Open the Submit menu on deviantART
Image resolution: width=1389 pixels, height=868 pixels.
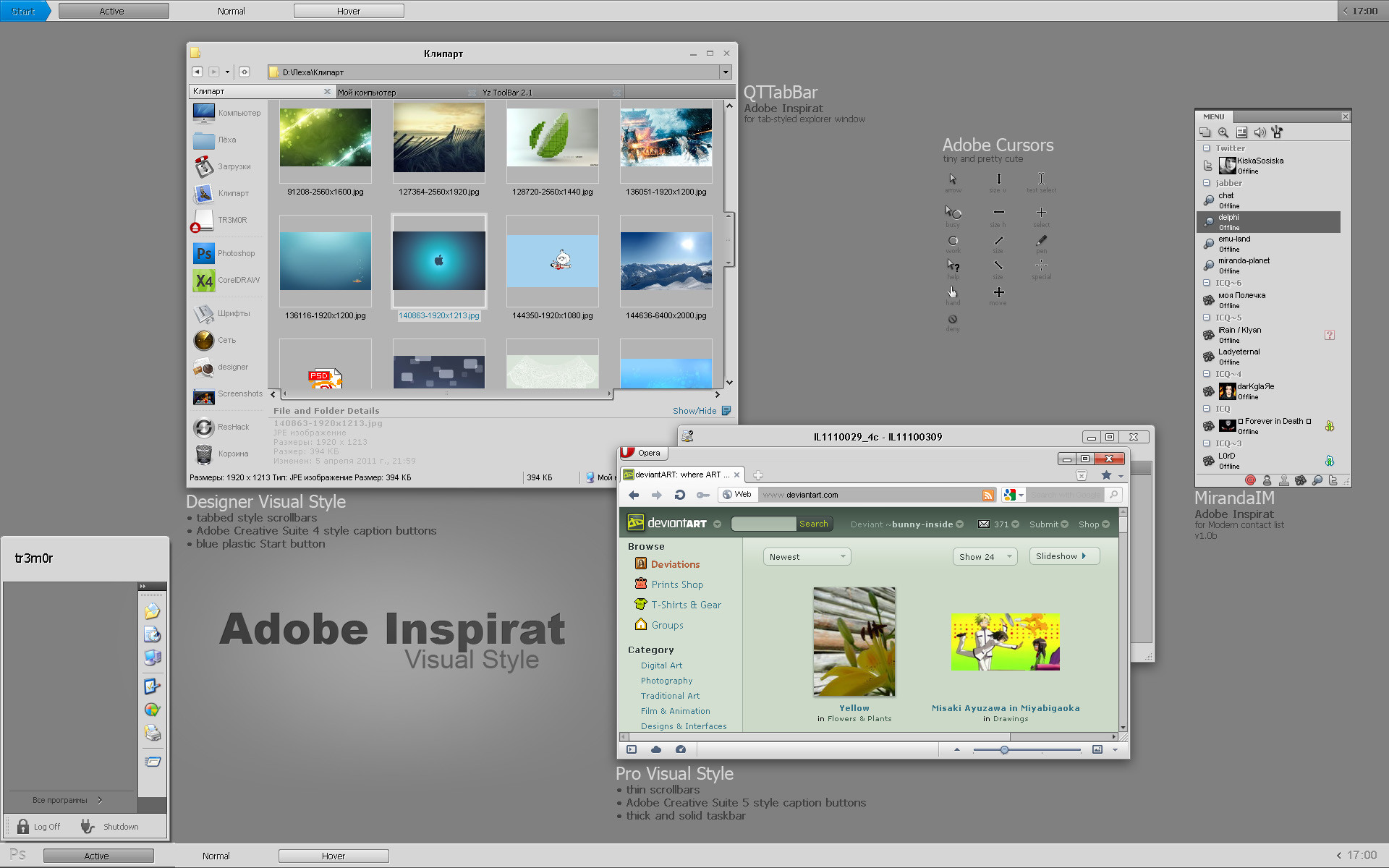(1048, 524)
